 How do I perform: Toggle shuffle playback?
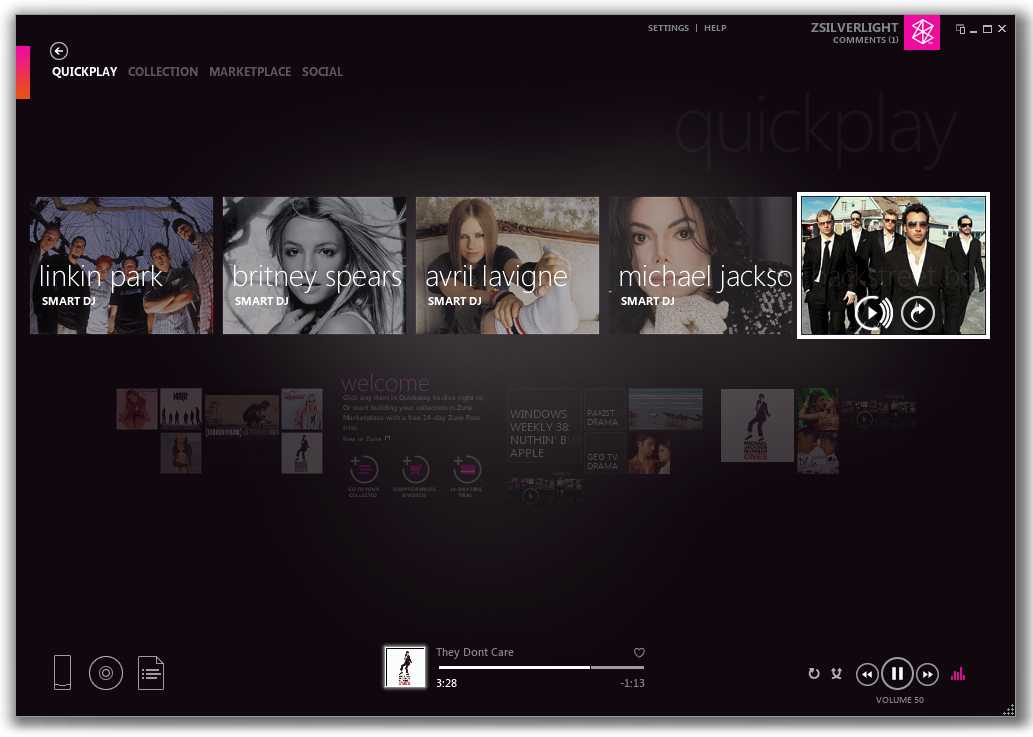(837, 674)
